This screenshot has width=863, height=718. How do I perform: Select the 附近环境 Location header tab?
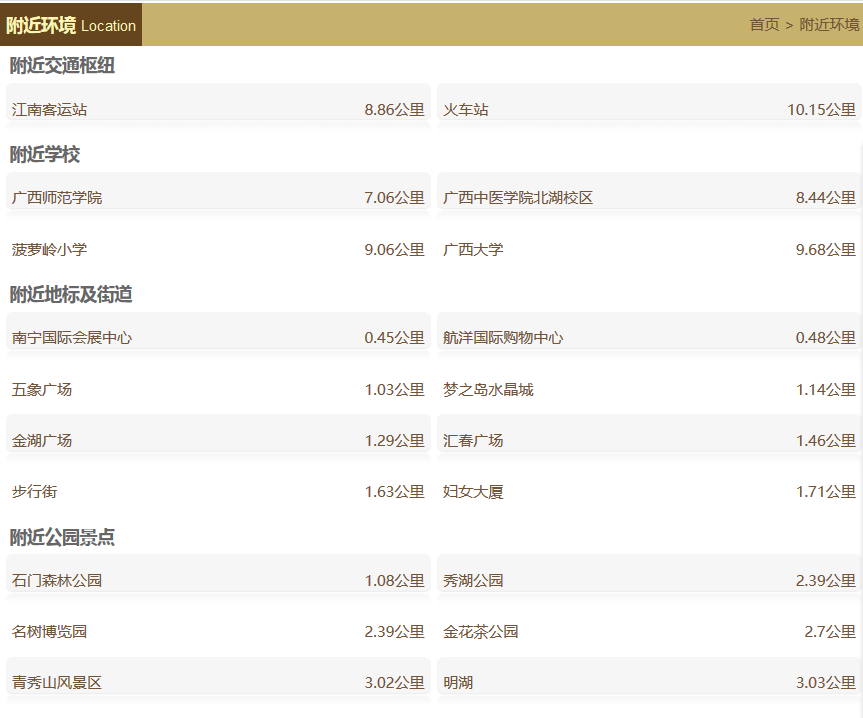71,25
